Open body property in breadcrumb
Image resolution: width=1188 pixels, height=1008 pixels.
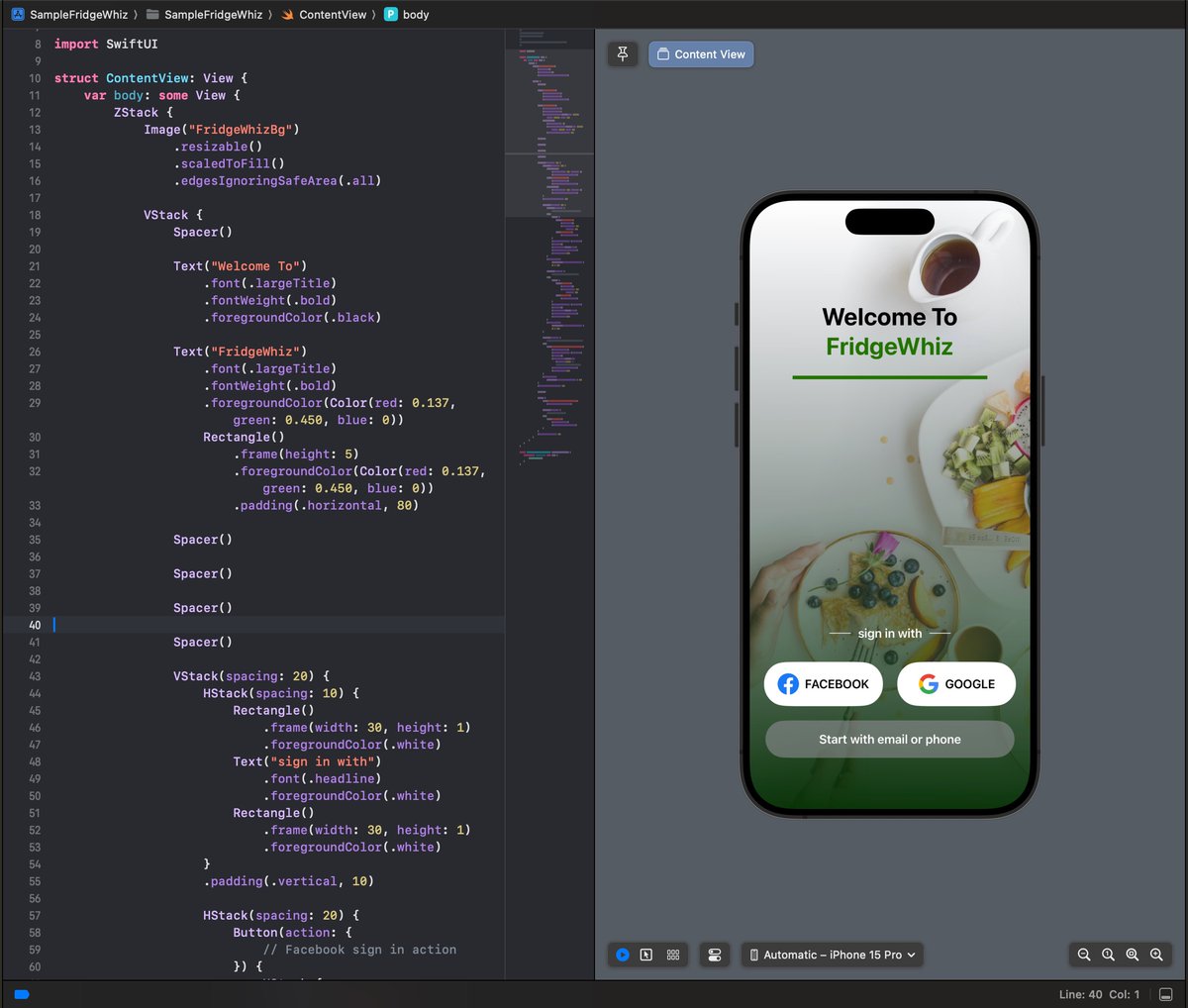pos(416,15)
